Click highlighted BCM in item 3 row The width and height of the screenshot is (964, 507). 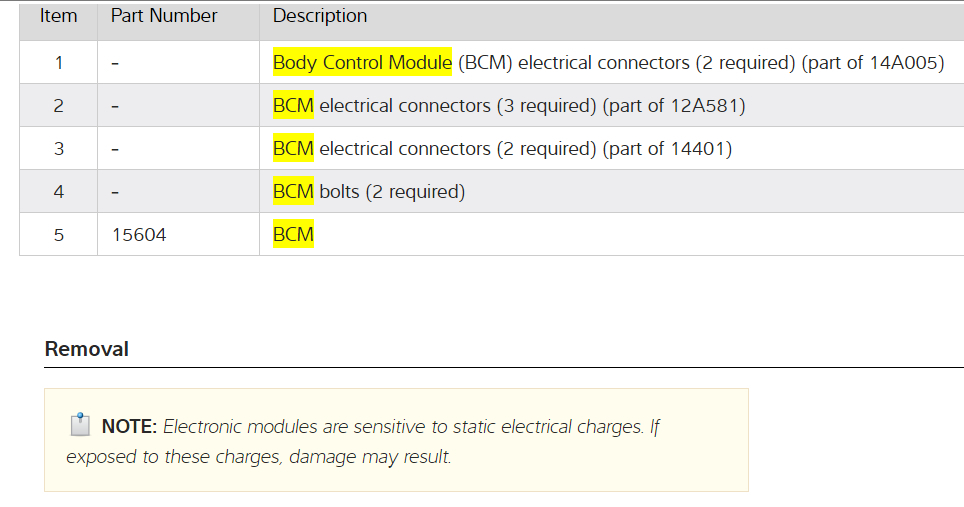coord(293,149)
